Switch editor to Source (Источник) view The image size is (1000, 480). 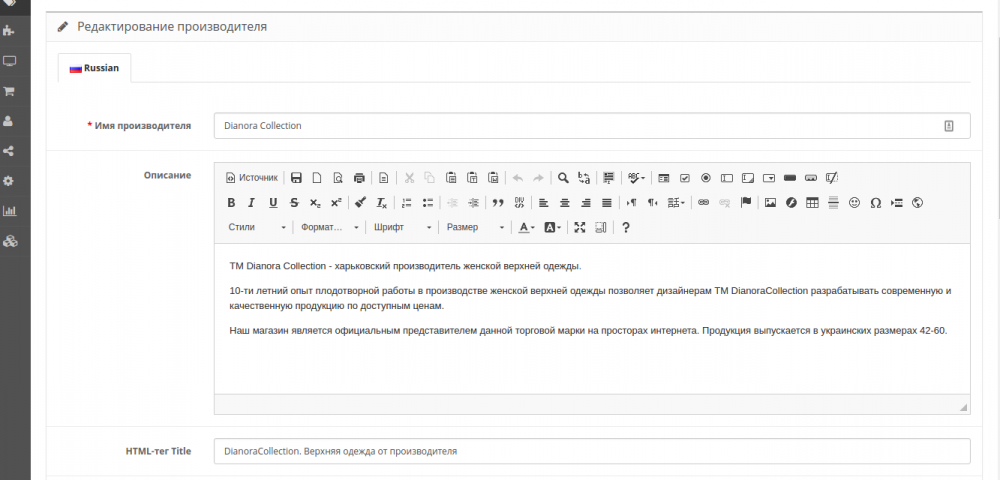253,178
